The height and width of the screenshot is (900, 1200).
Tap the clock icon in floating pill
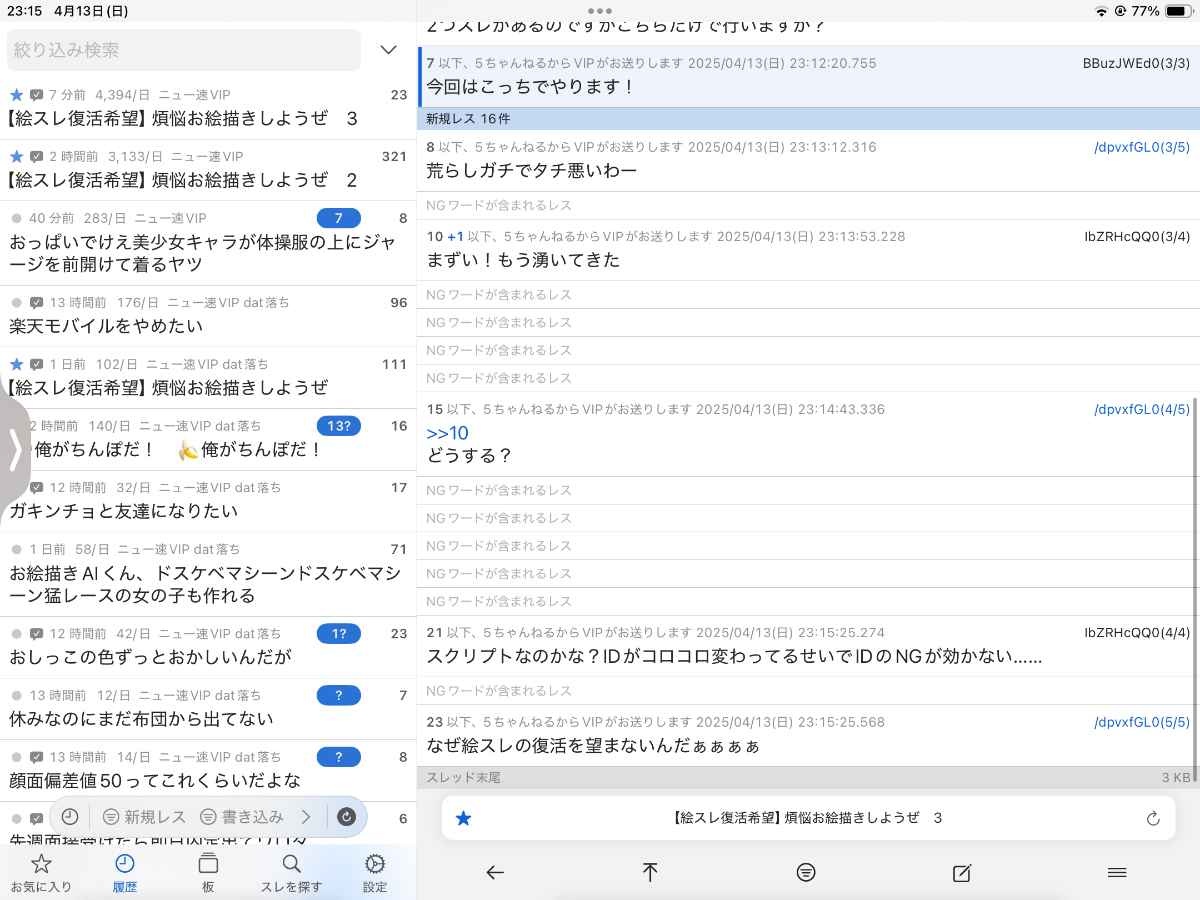(x=70, y=817)
